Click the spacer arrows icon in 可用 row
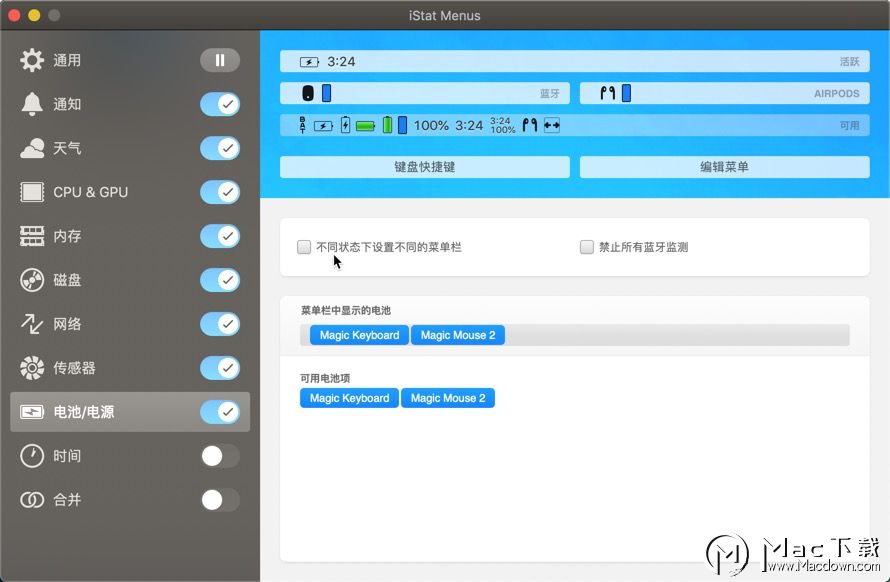This screenshot has height=582, width=890. (x=552, y=125)
